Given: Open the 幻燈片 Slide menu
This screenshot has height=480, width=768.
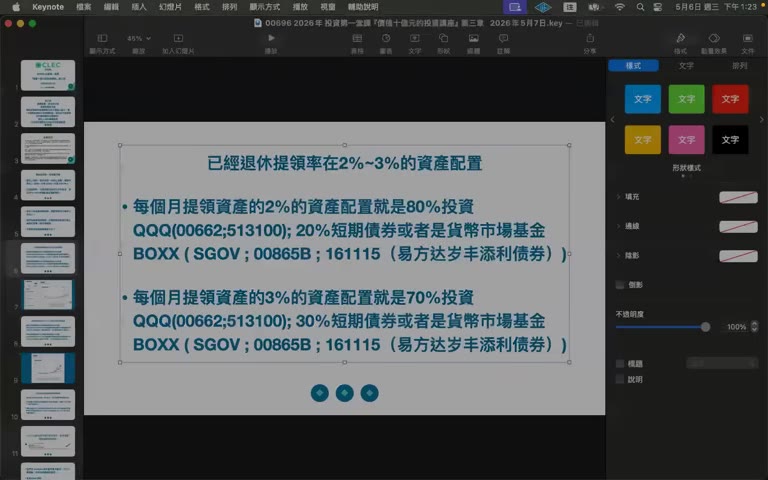Looking at the screenshot, I should 170,7.
